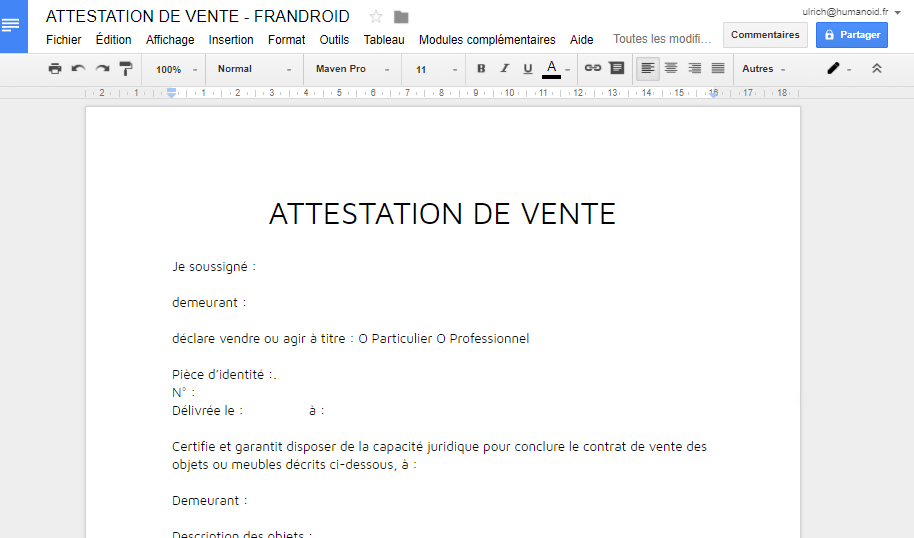Click the print icon
914x538 pixels.
[55, 69]
